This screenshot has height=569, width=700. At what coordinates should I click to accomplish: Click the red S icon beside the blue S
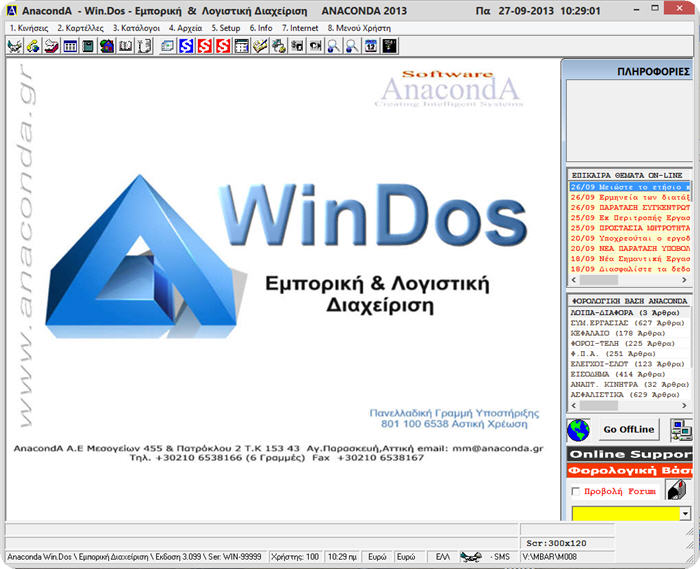204,46
